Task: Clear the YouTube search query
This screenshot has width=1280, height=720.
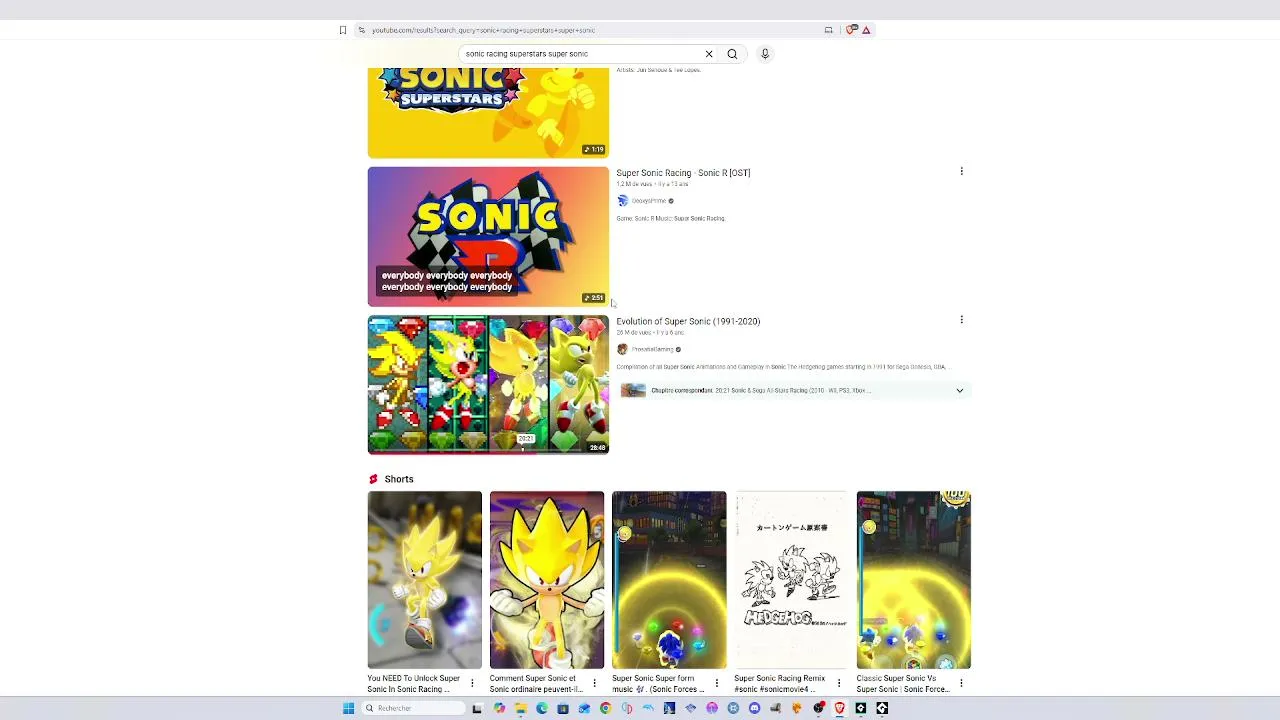Action: click(709, 54)
